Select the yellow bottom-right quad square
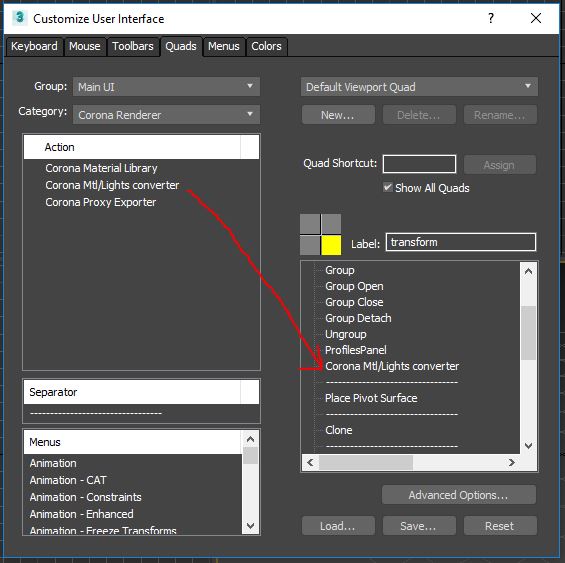565x563 pixels. click(331, 245)
